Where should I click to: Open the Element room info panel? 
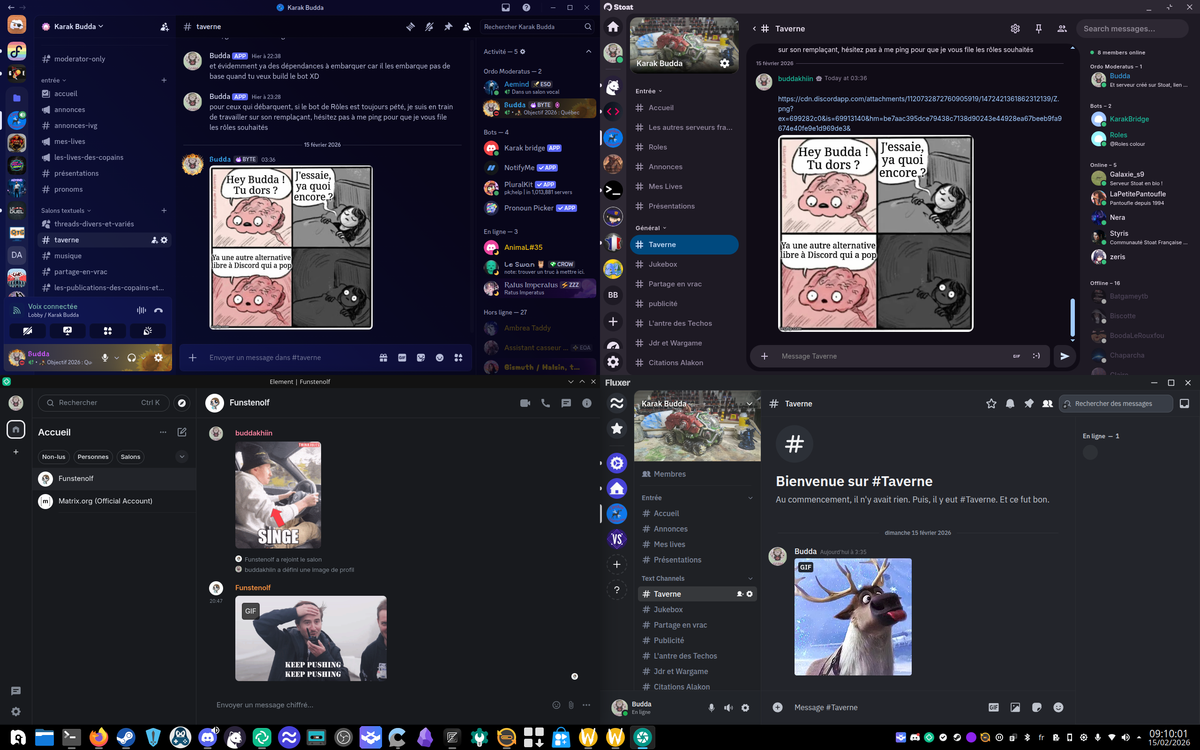[587, 403]
